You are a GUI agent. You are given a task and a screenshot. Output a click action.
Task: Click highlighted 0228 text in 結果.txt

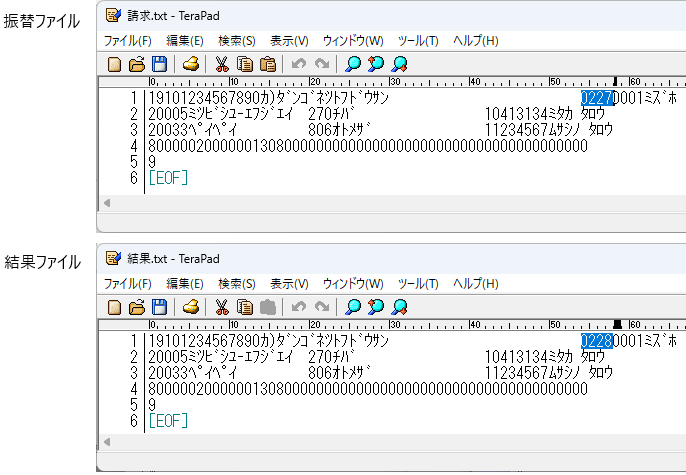point(596,341)
